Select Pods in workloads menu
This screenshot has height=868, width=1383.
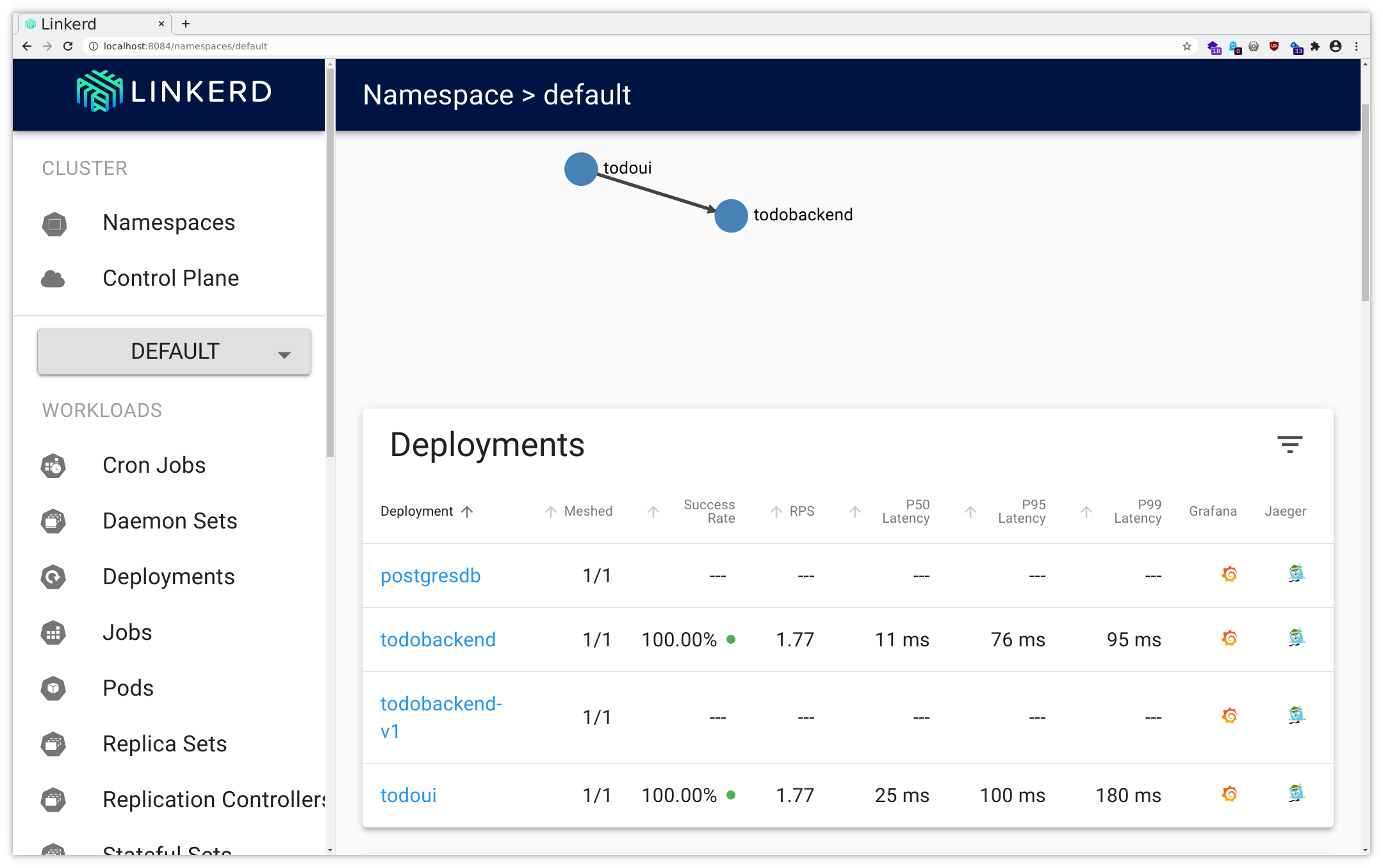click(128, 689)
